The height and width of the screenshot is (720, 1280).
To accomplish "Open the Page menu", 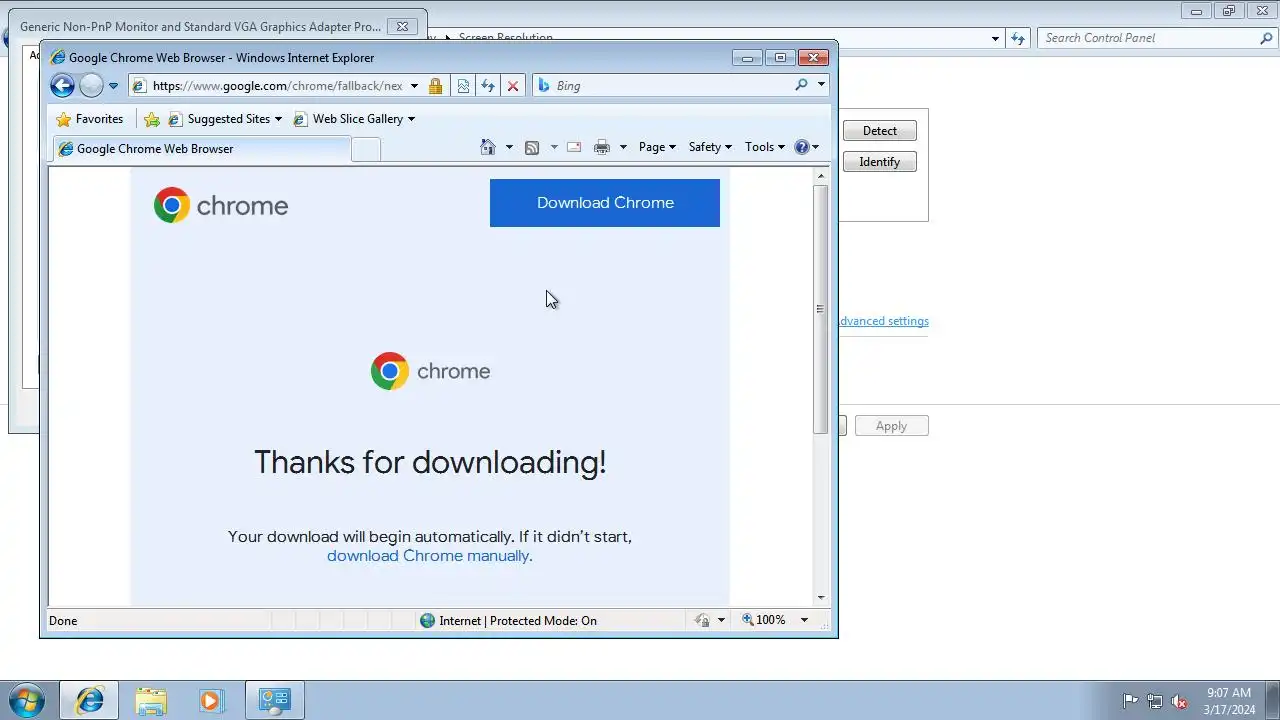I will [657, 147].
